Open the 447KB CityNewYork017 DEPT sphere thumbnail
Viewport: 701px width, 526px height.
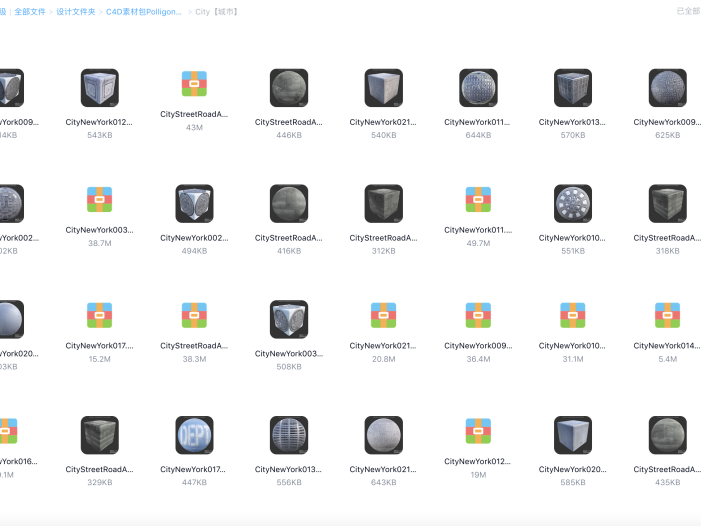click(x=194, y=436)
